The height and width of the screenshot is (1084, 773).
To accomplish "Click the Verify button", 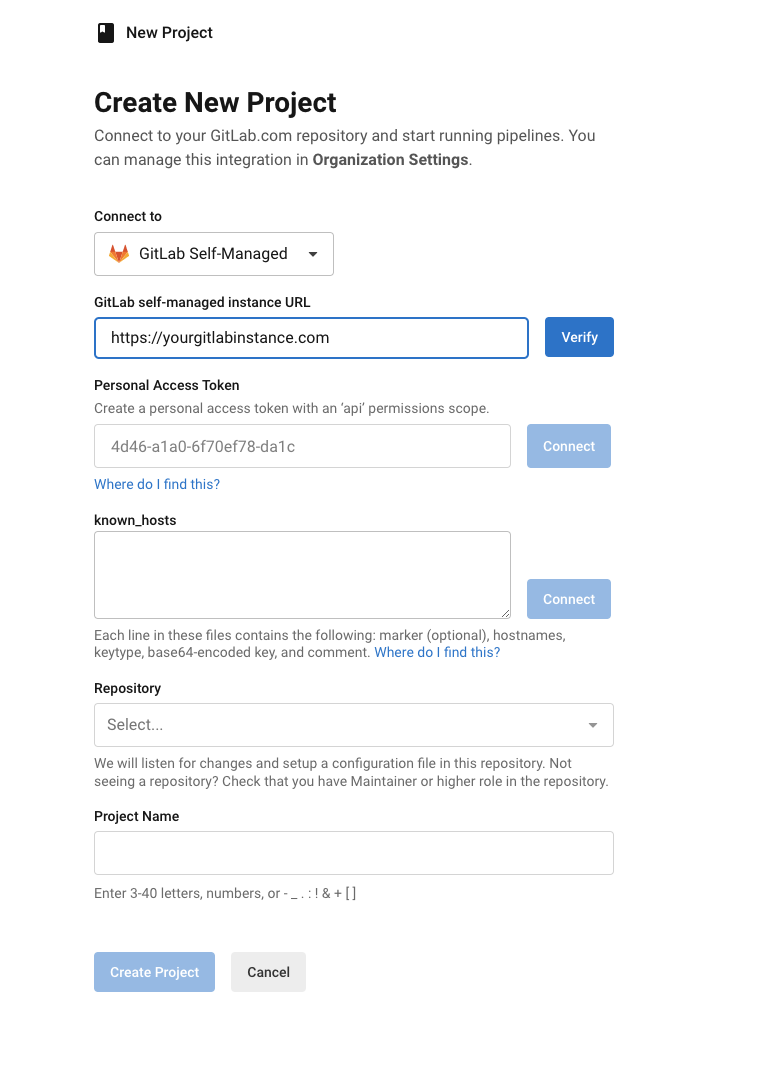I will point(579,337).
